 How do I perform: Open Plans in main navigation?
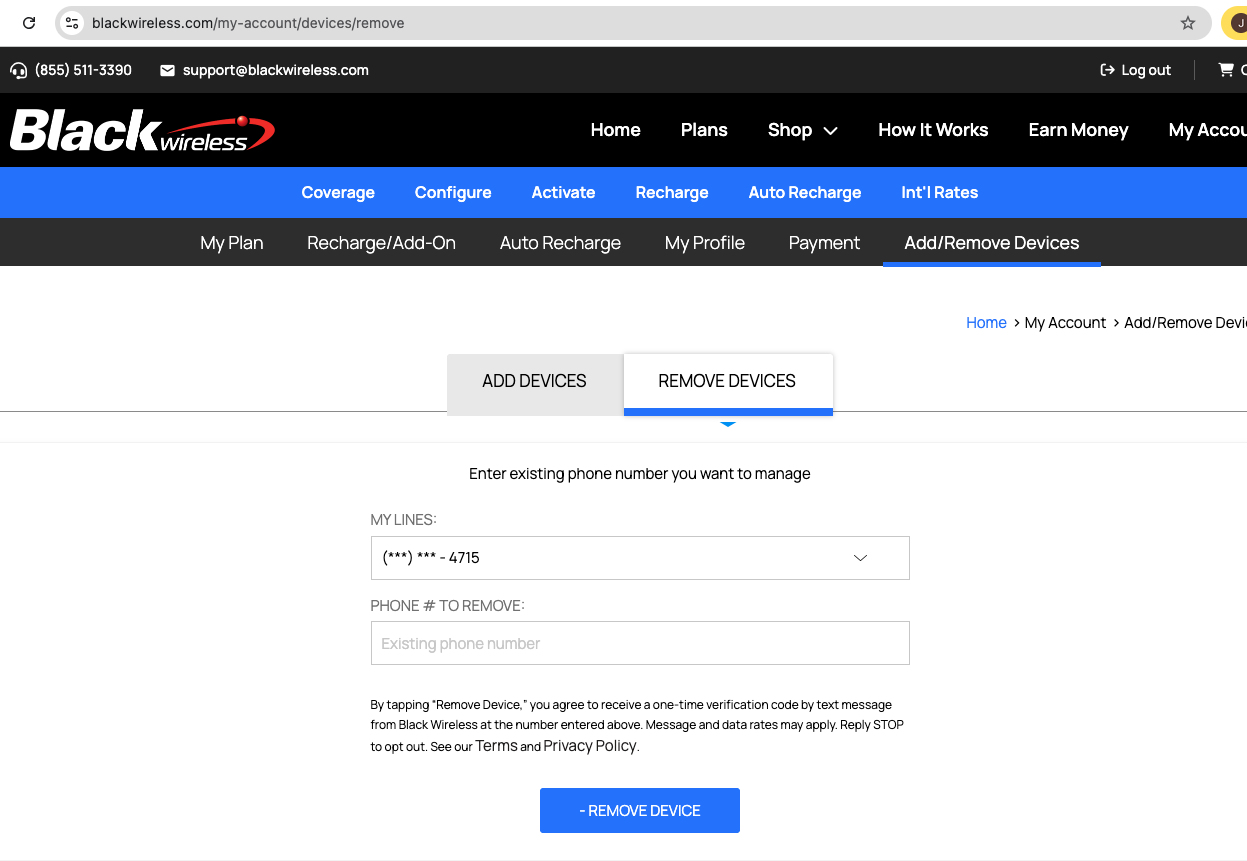[x=704, y=130]
